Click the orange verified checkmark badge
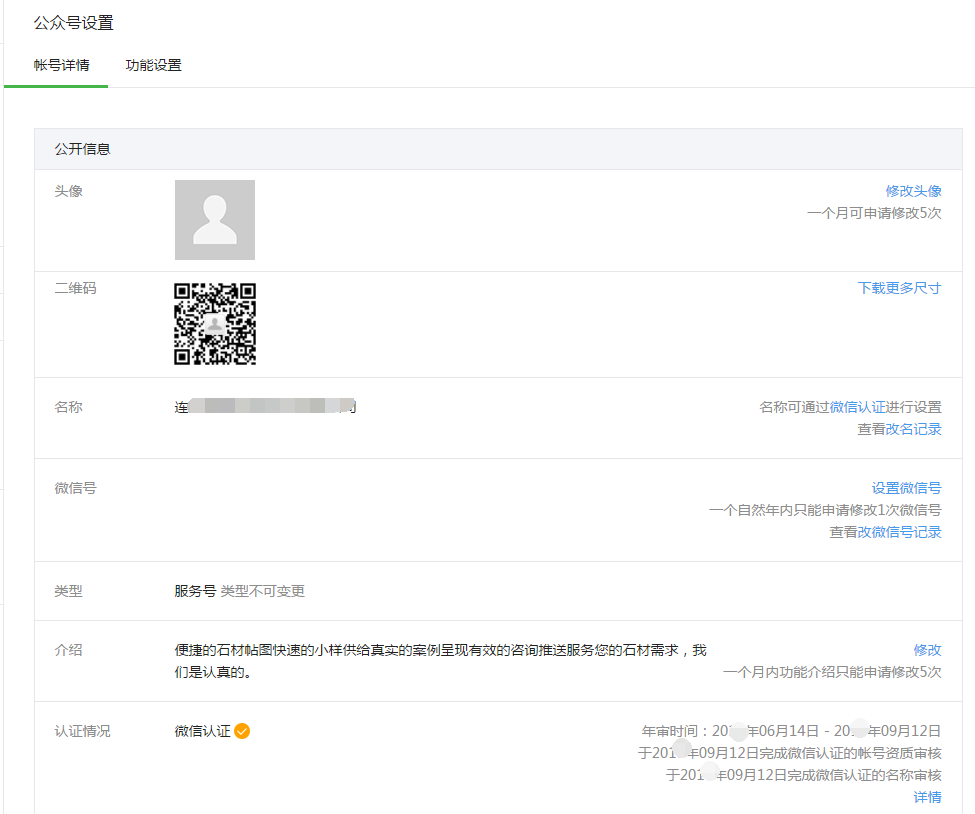The height and width of the screenshot is (814, 975). coord(243,731)
